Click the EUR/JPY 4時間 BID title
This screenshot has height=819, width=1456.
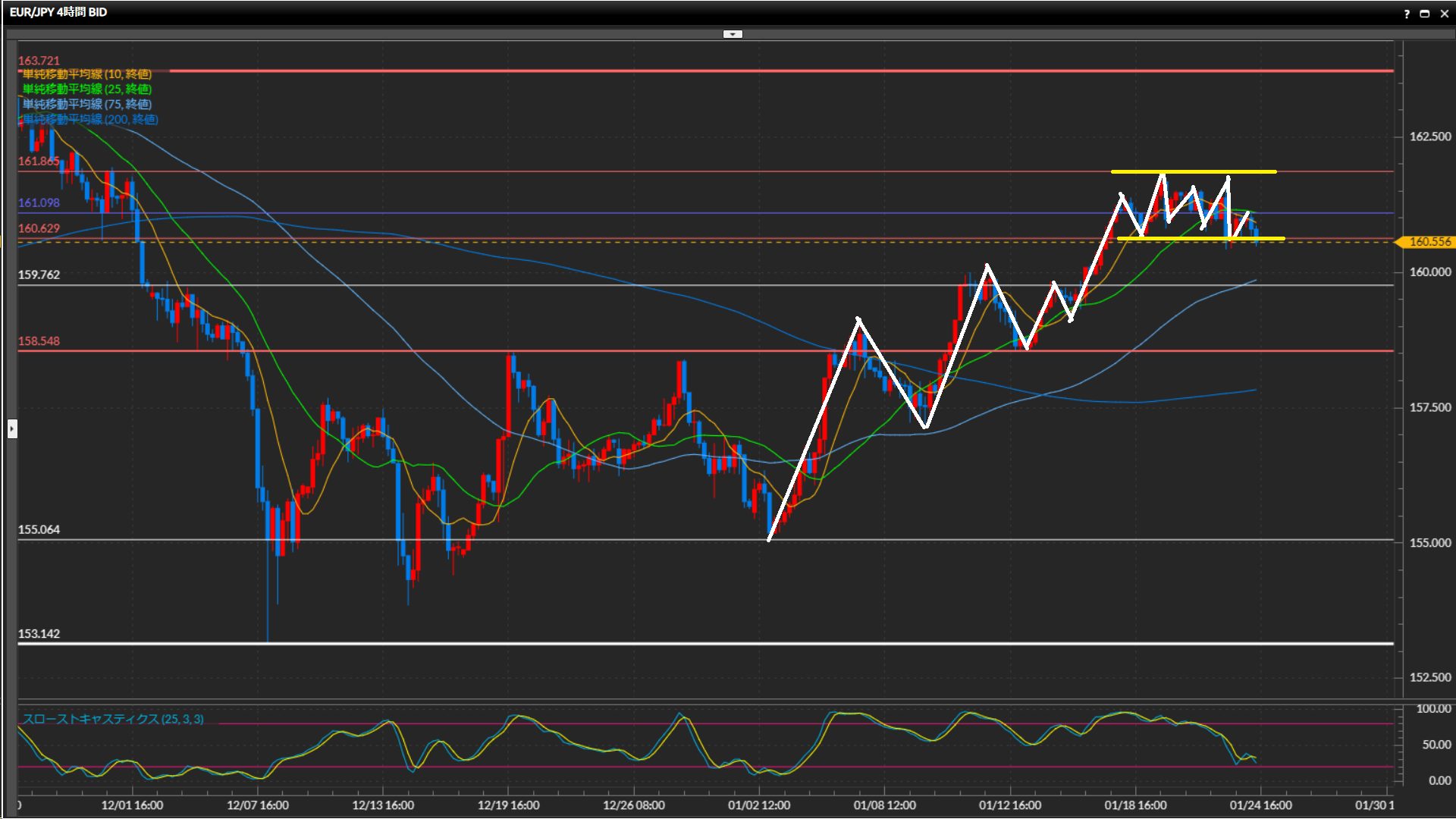pyautogui.click(x=58, y=12)
